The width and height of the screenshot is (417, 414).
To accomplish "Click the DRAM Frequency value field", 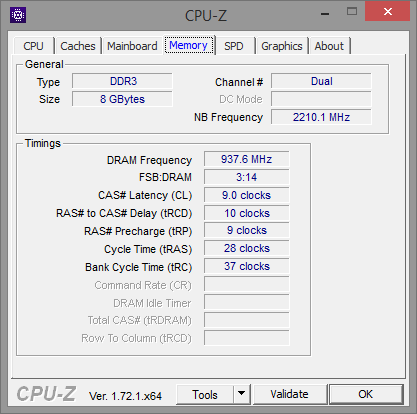I will (x=247, y=159).
